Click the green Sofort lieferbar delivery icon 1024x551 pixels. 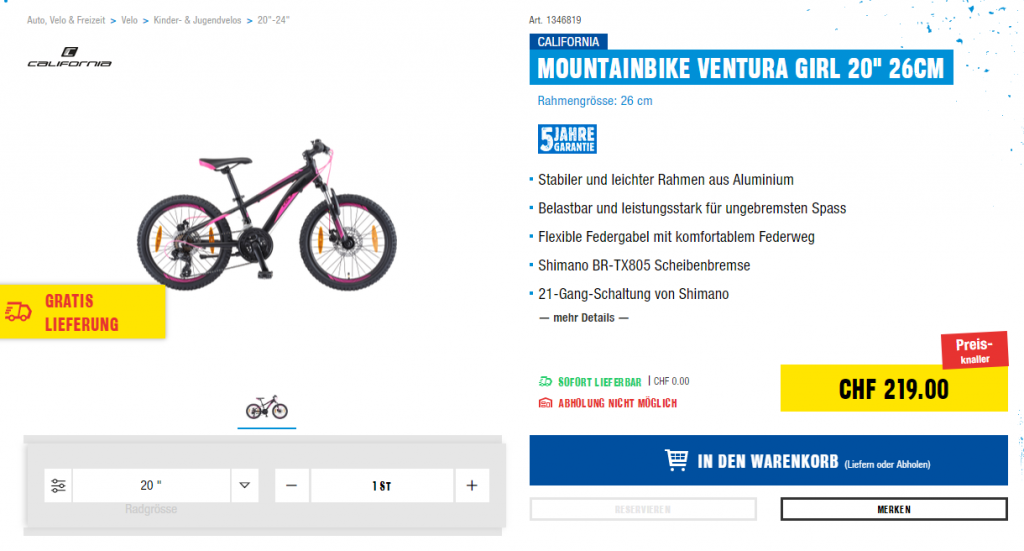[545, 381]
